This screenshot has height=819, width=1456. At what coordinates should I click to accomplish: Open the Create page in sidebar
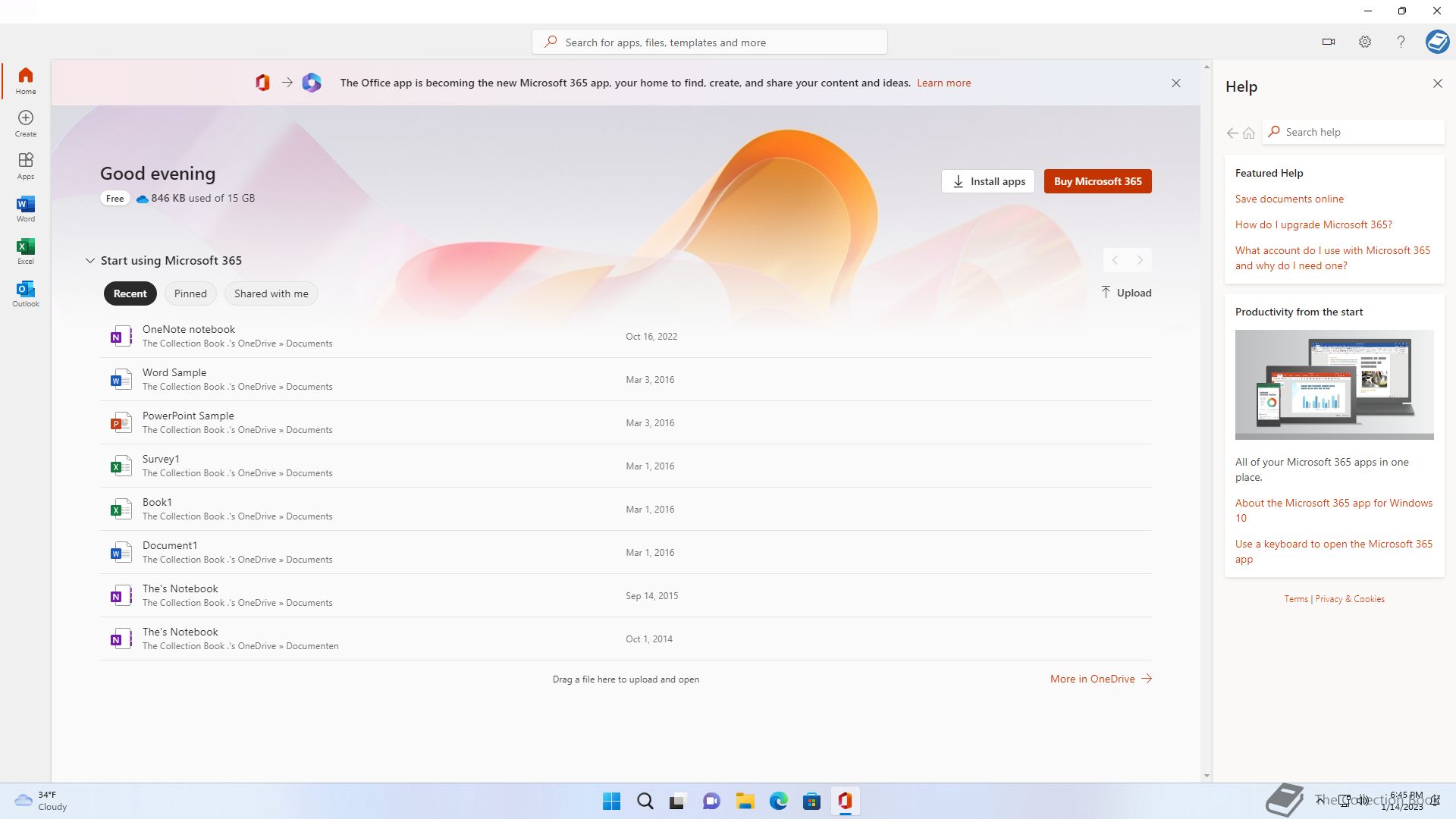pos(26,123)
